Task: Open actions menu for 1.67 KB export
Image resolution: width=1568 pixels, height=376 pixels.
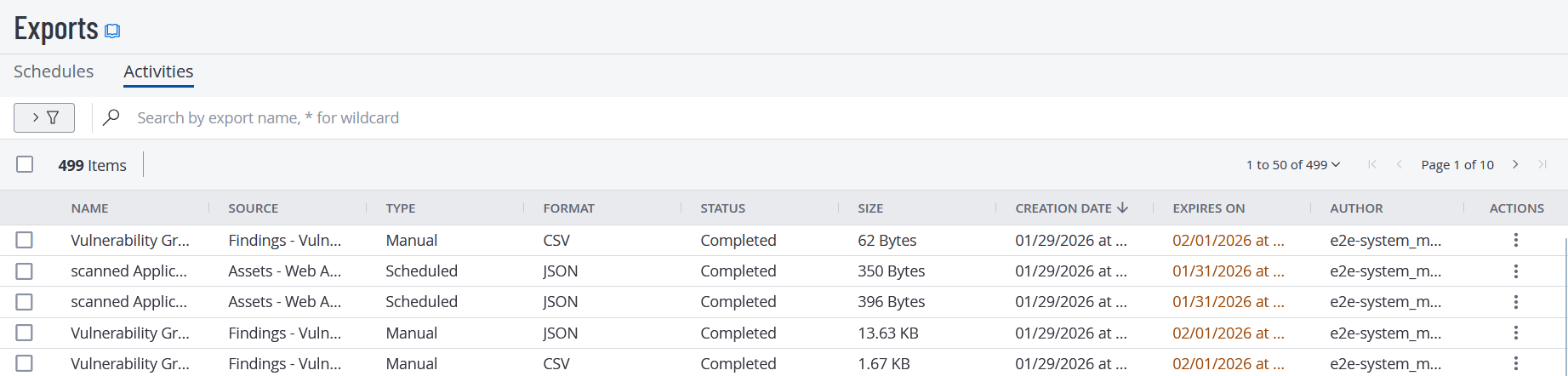Action: 1515,363
